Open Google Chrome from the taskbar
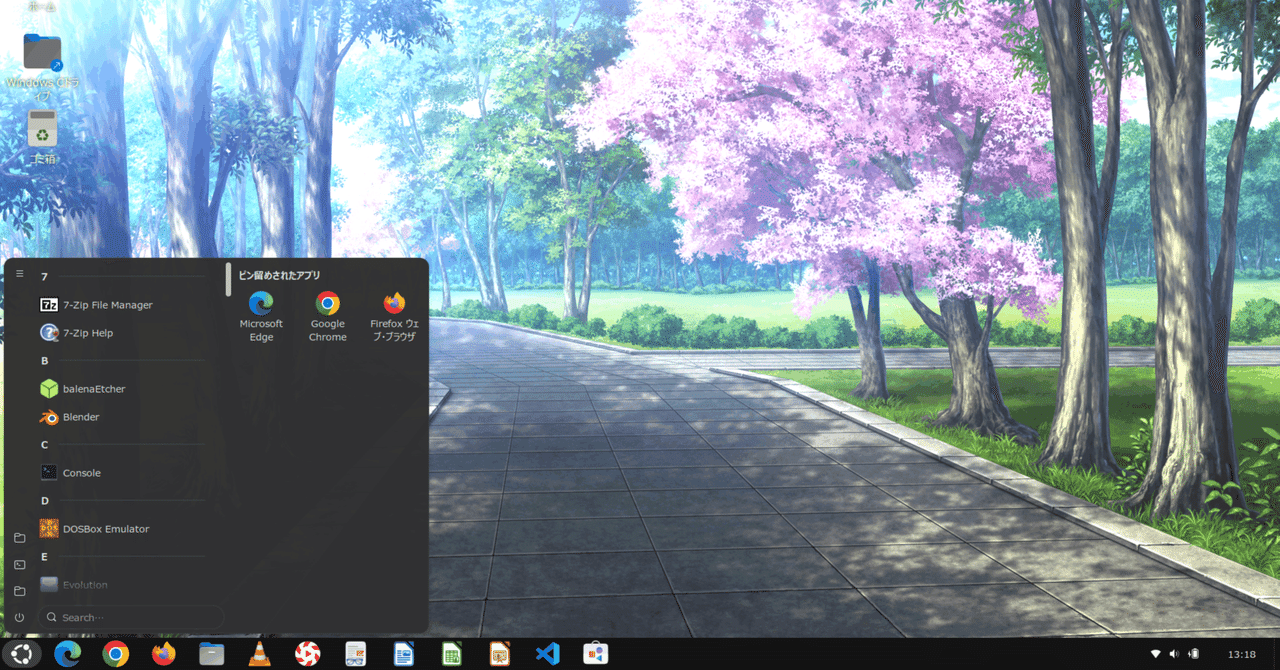The width and height of the screenshot is (1280, 670). [115, 653]
